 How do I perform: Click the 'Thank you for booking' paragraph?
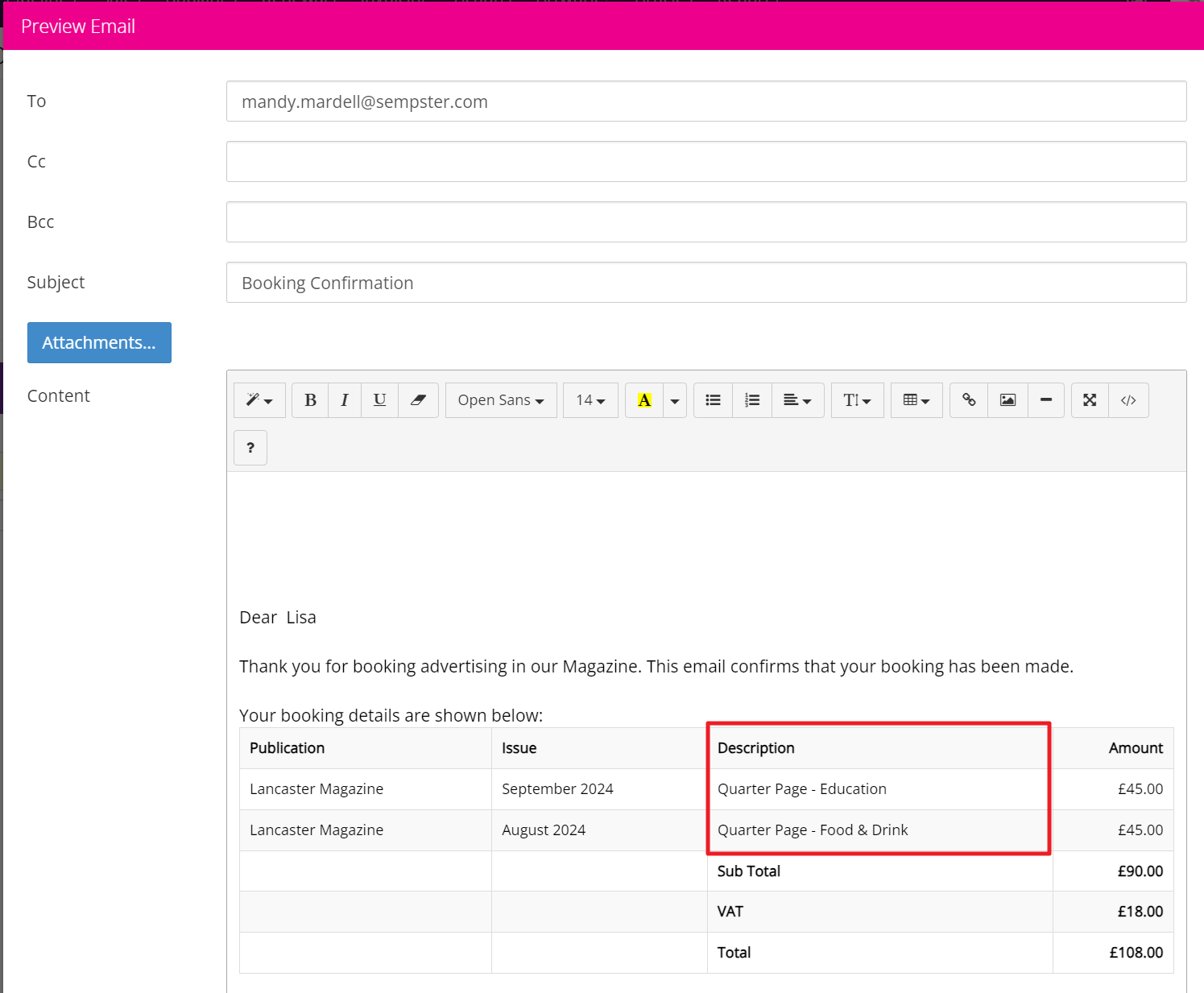pyautogui.click(x=656, y=667)
